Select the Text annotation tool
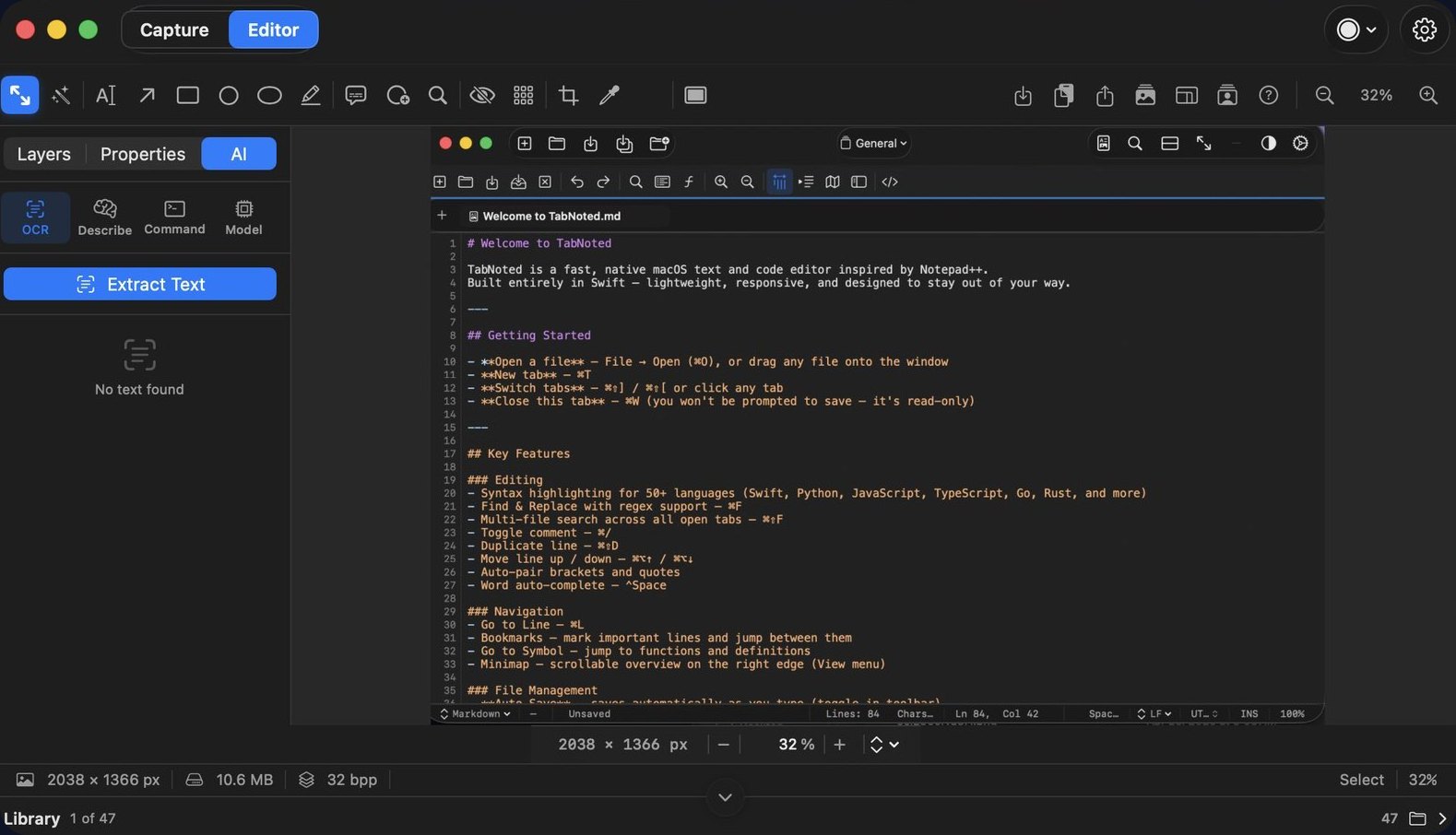 pos(105,95)
